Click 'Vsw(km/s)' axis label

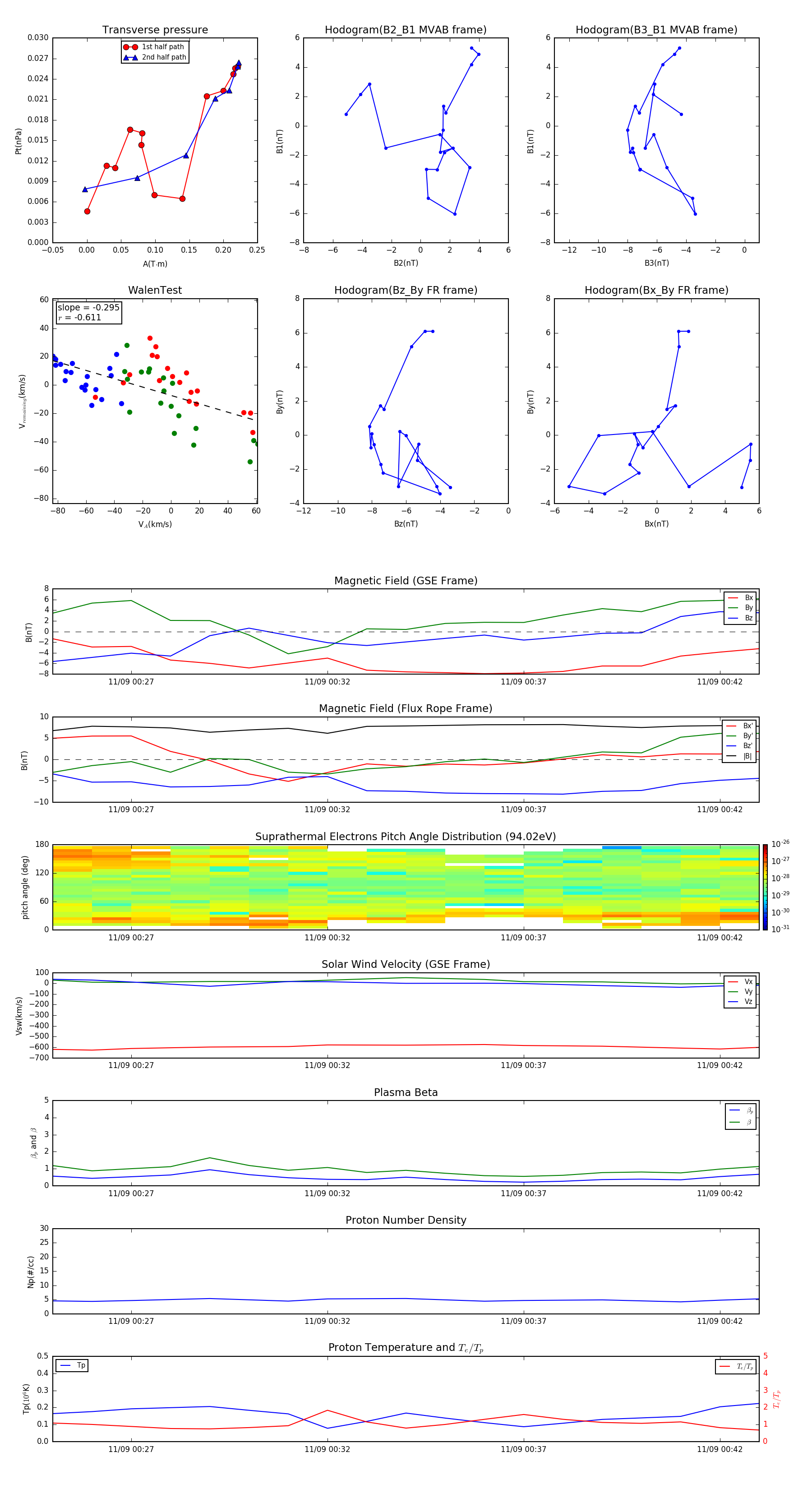click(x=19, y=1016)
